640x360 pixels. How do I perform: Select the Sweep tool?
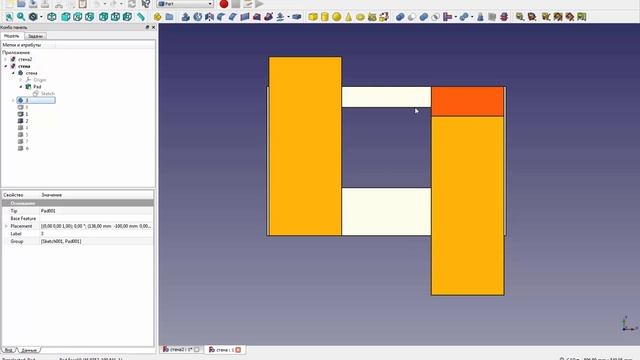coord(269,17)
